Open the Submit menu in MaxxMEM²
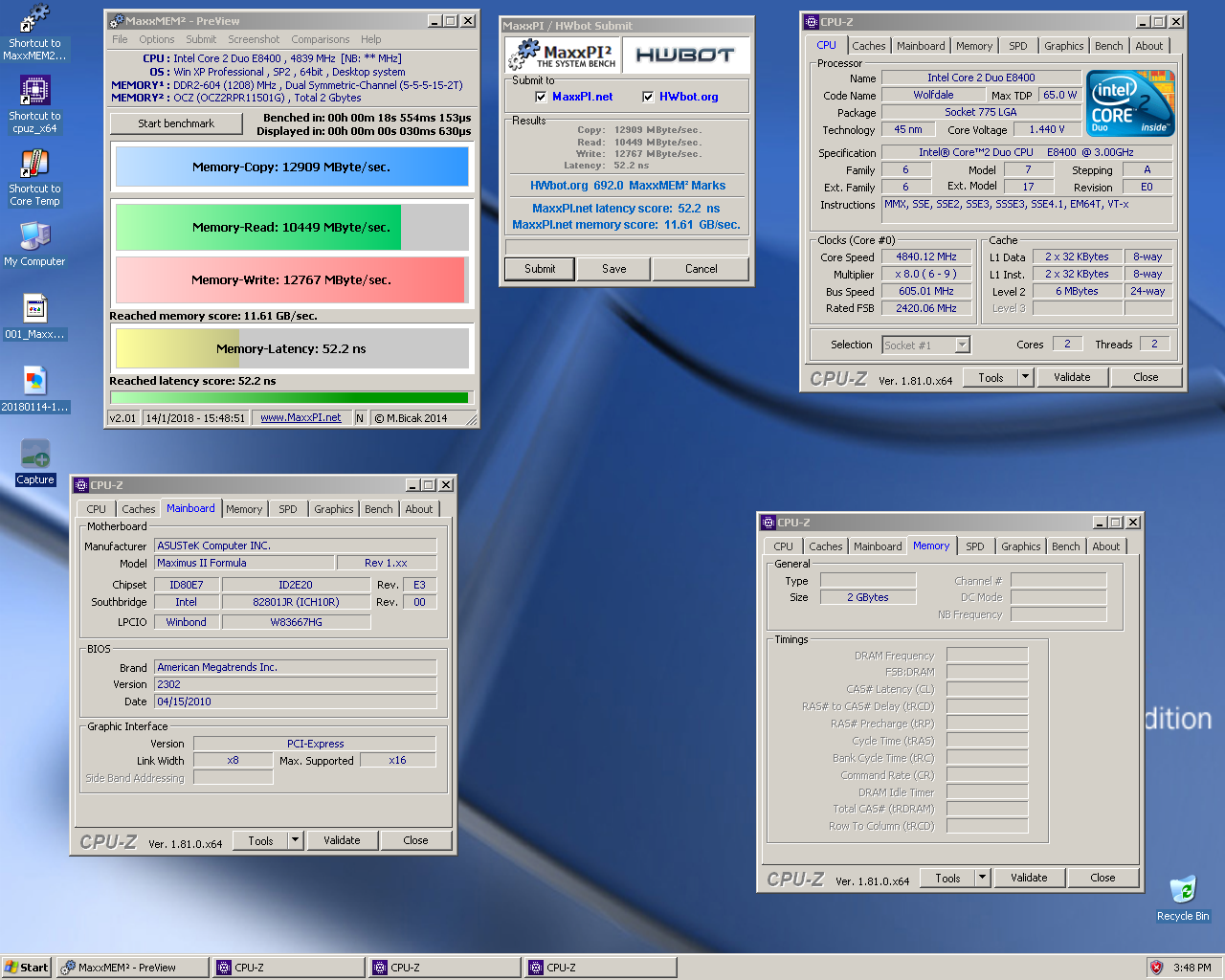The height and width of the screenshot is (980, 1225). click(201, 39)
